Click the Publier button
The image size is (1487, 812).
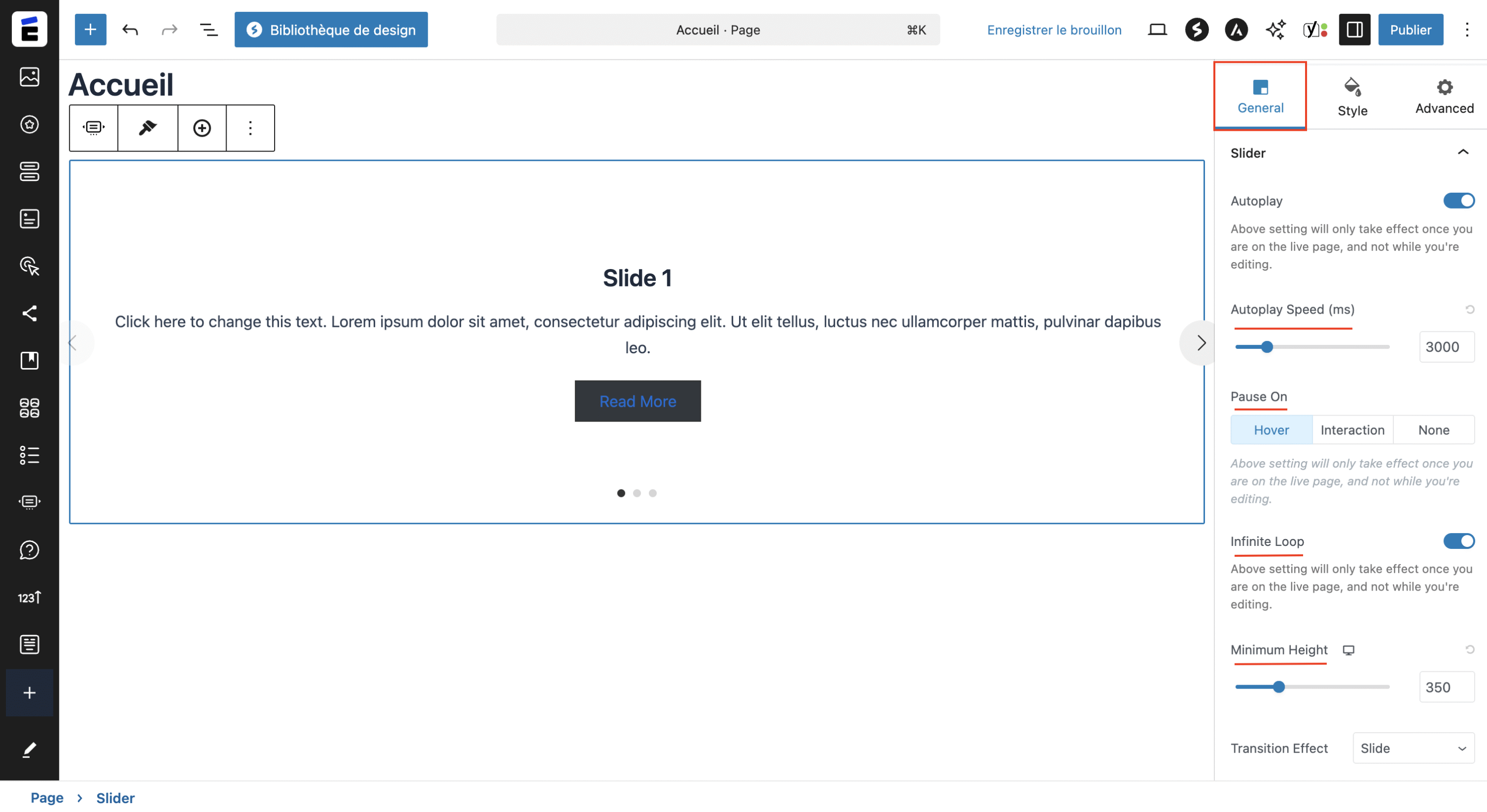point(1410,29)
